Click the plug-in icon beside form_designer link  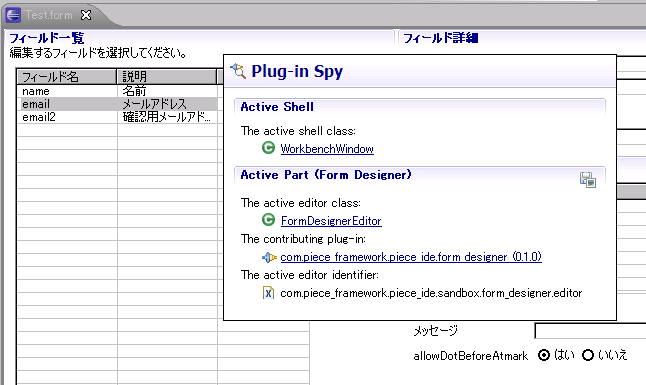[269, 257]
